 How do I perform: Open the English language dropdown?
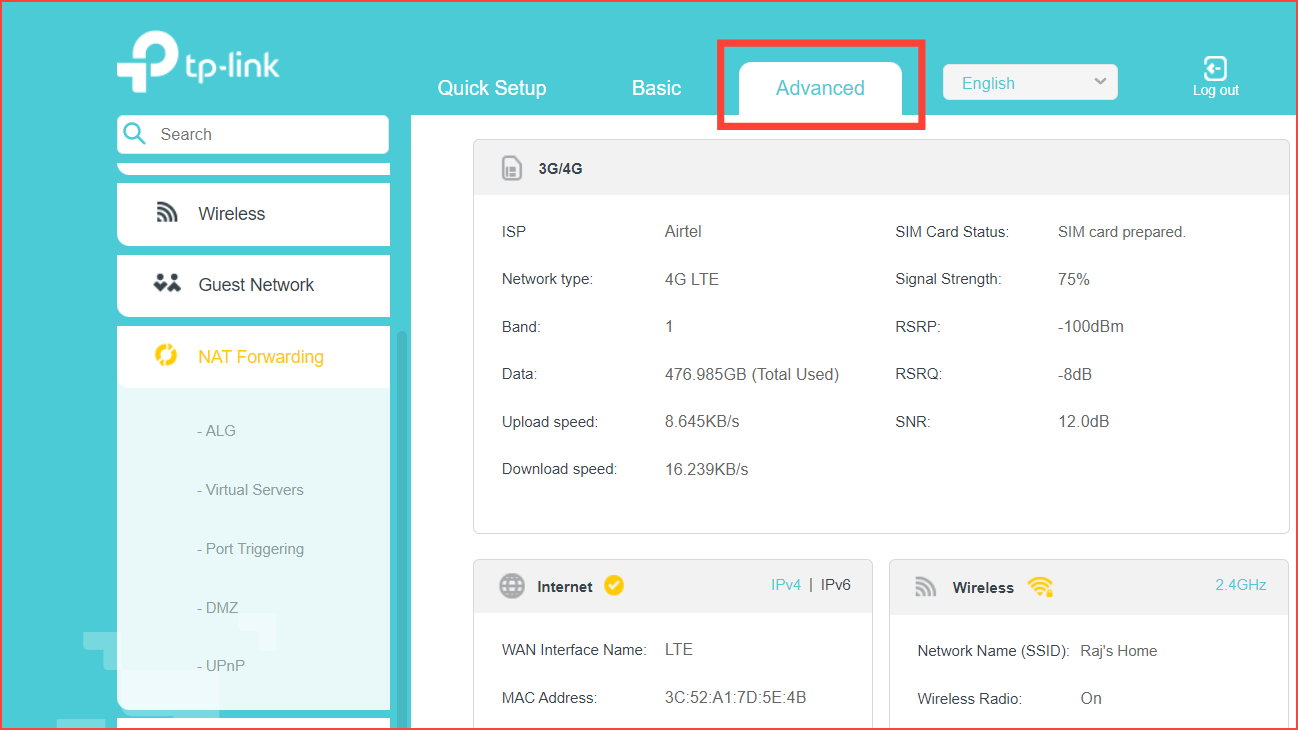[x=1030, y=82]
